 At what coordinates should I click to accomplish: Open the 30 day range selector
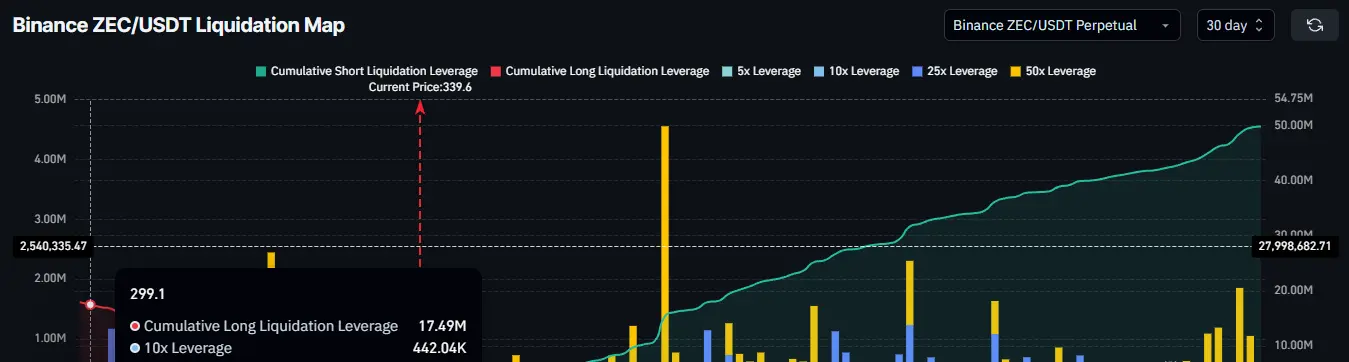click(x=1235, y=25)
